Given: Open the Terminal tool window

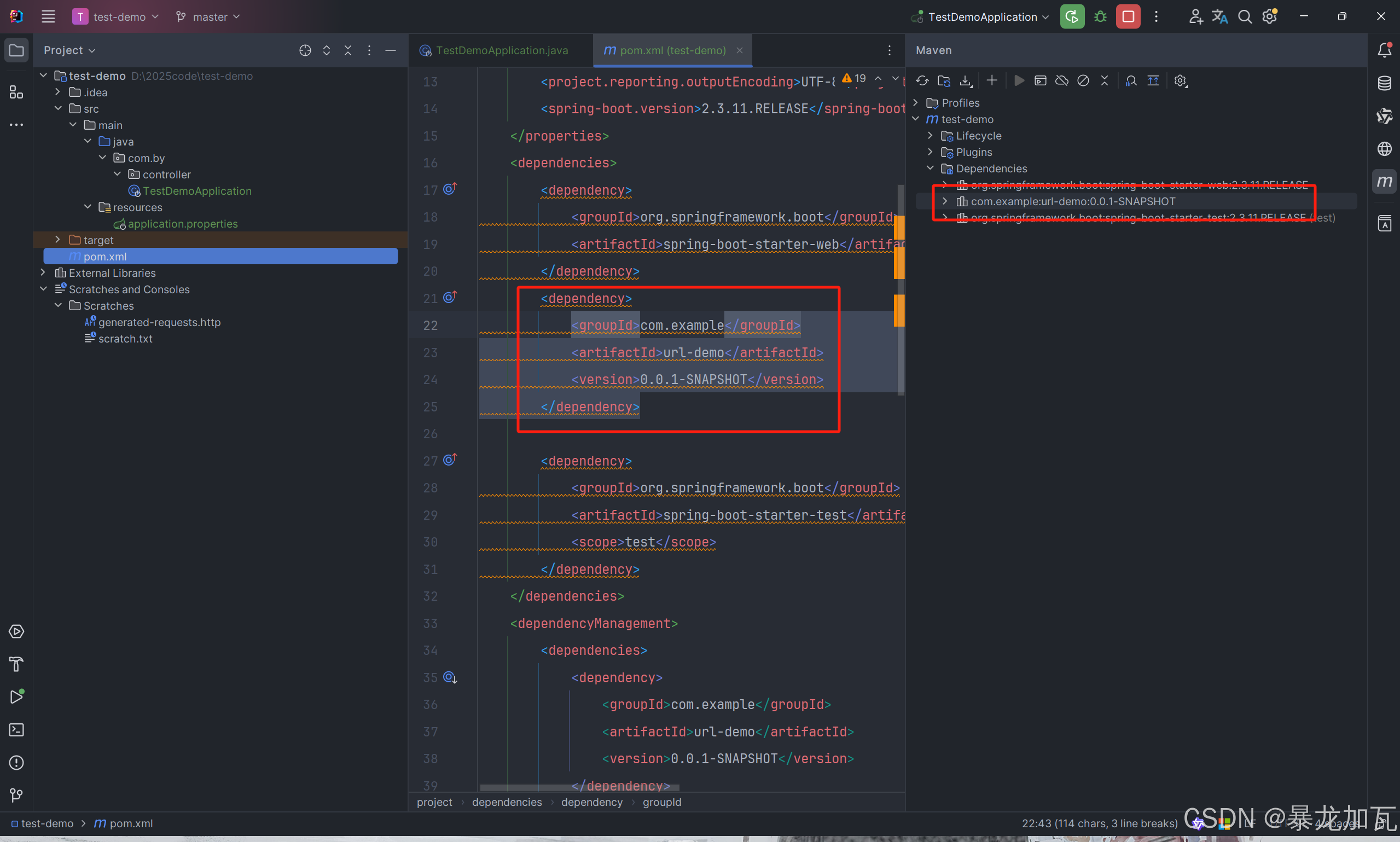Looking at the screenshot, I should (16, 730).
